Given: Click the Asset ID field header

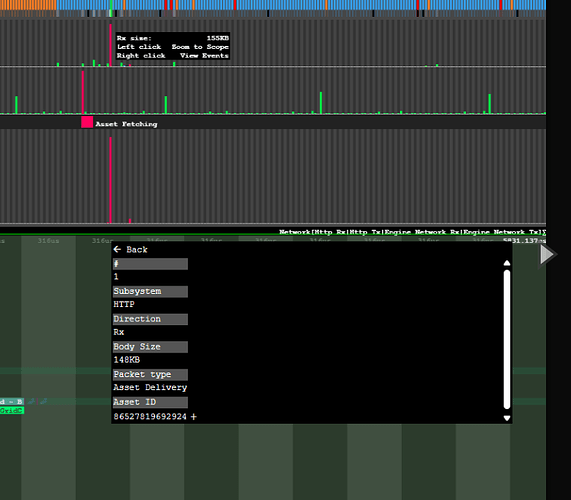Looking at the screenshot, I should [150, 402].
